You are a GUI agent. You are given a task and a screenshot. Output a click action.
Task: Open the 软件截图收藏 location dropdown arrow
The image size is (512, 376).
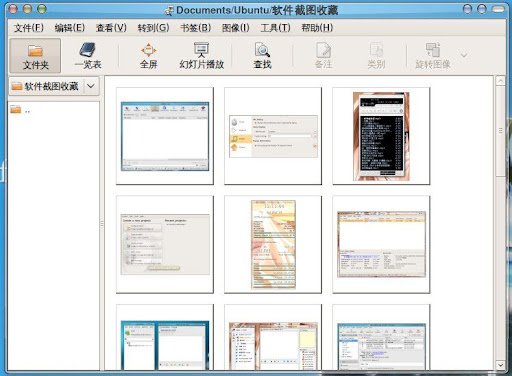[91, 86]
